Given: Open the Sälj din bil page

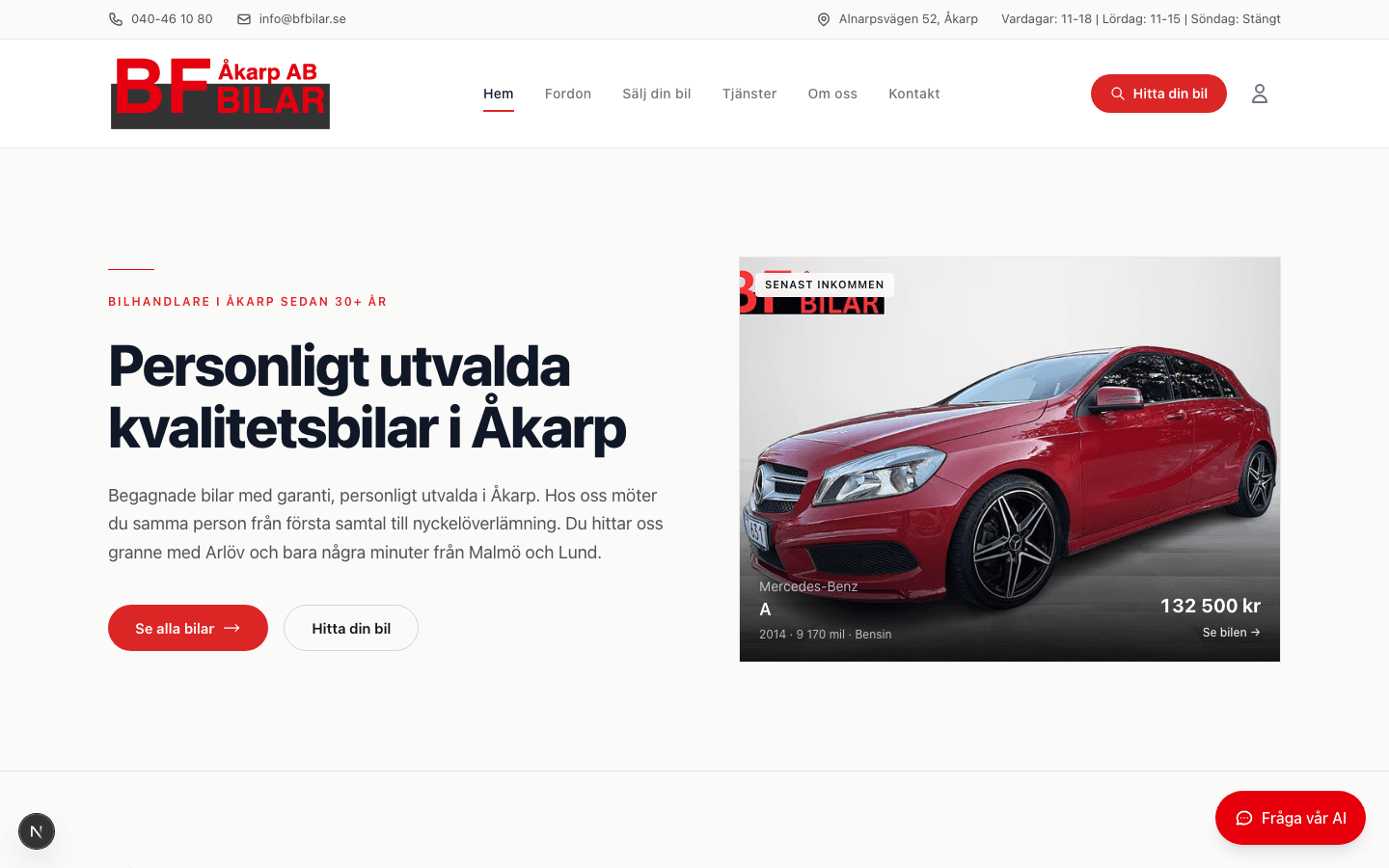Looking at the screenshot, I should [657, 94].
